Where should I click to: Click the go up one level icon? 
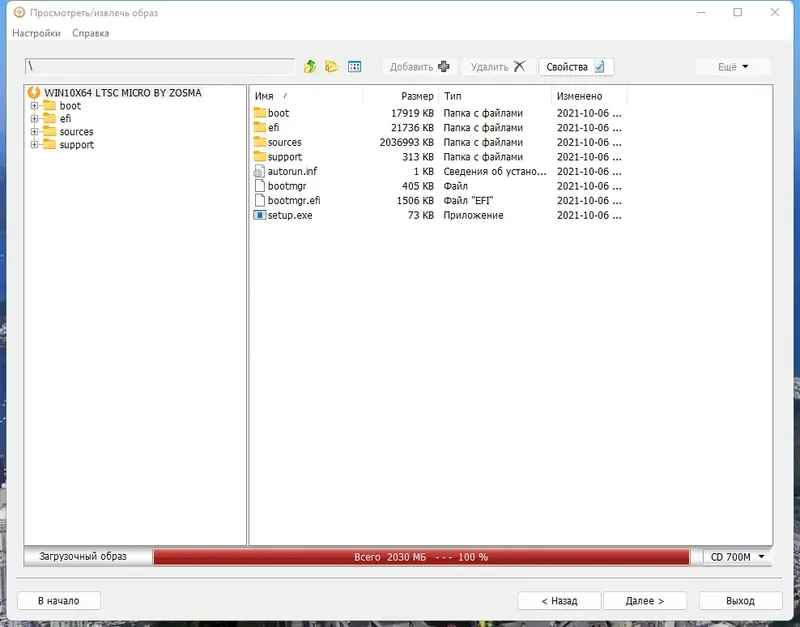point(310,67)
